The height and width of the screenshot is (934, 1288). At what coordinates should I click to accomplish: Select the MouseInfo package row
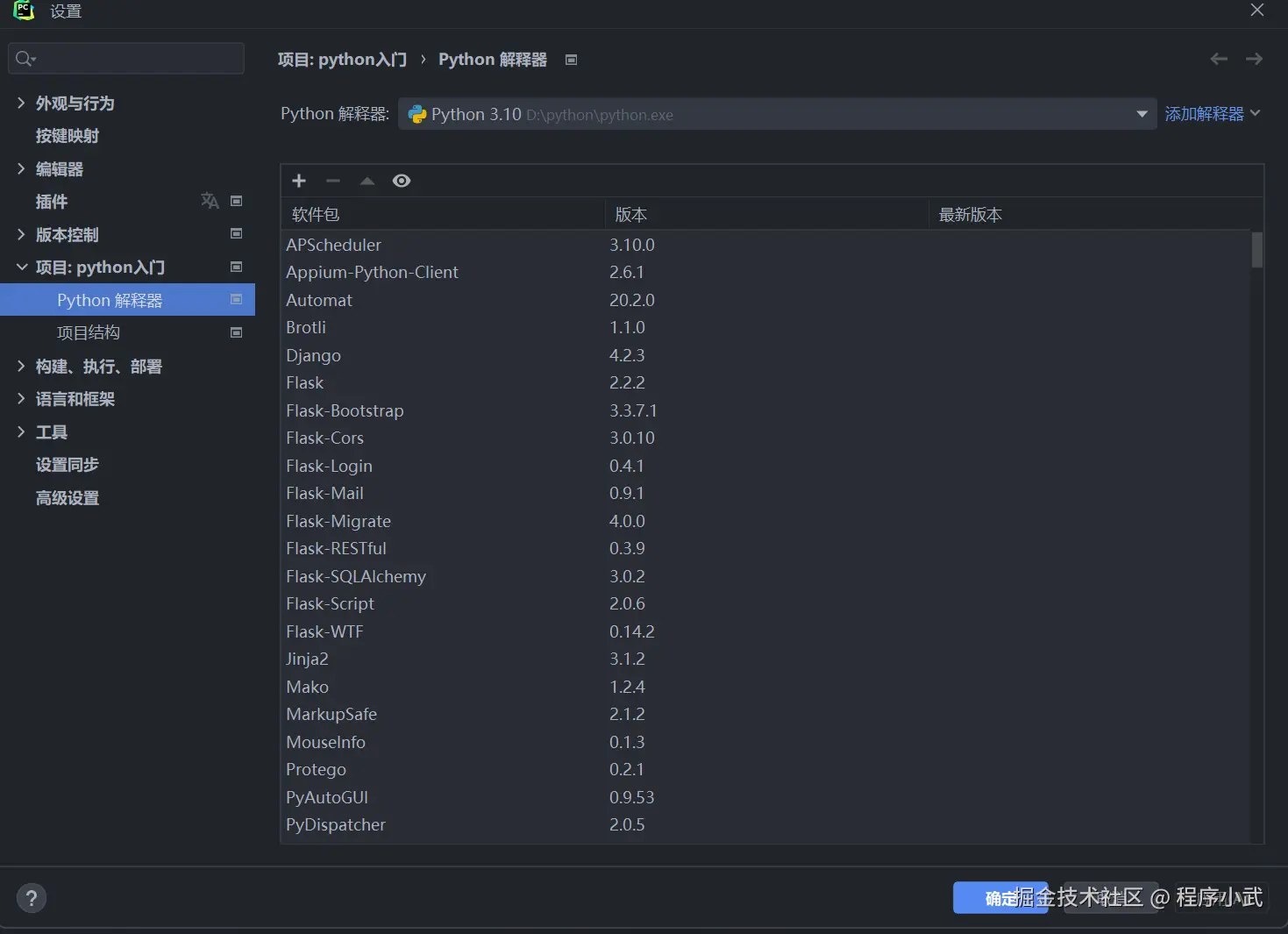(x=765, y=742)
